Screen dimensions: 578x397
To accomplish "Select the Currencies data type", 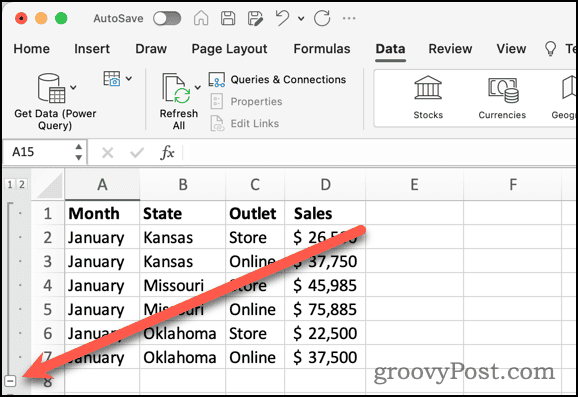I will tap(502, 98).
